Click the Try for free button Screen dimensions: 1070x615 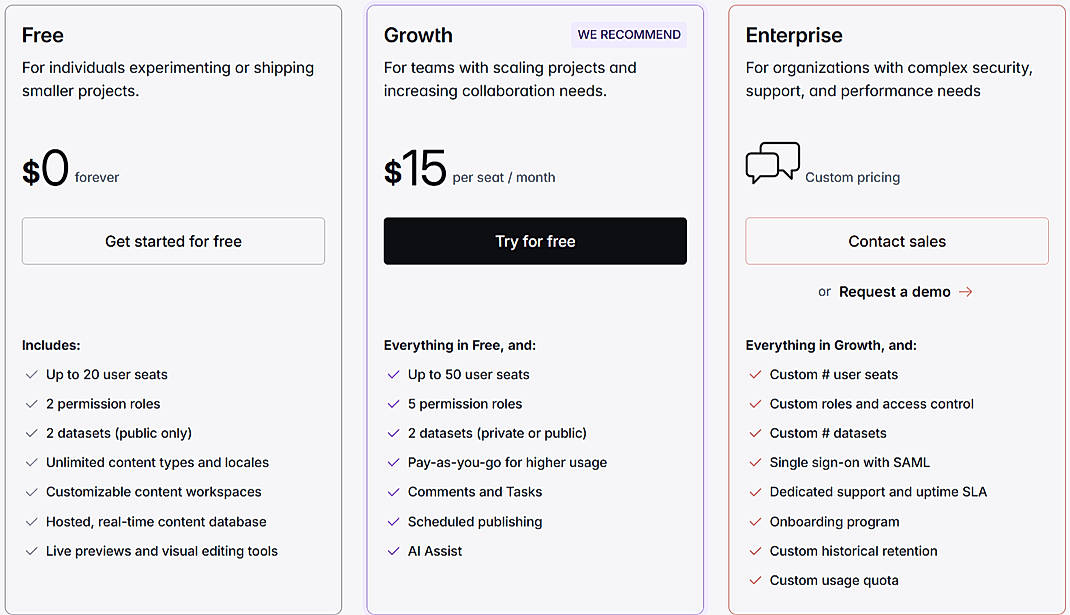pyautogui.click(x=534, y=241)
